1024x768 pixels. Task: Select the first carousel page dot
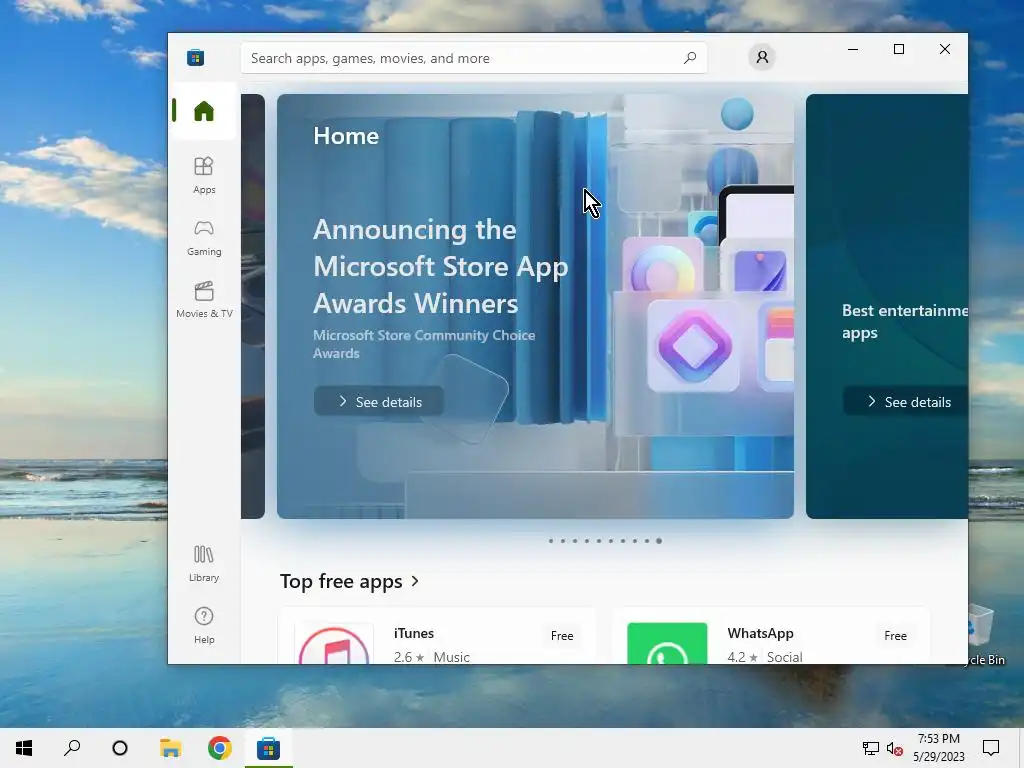pos(551,541)
